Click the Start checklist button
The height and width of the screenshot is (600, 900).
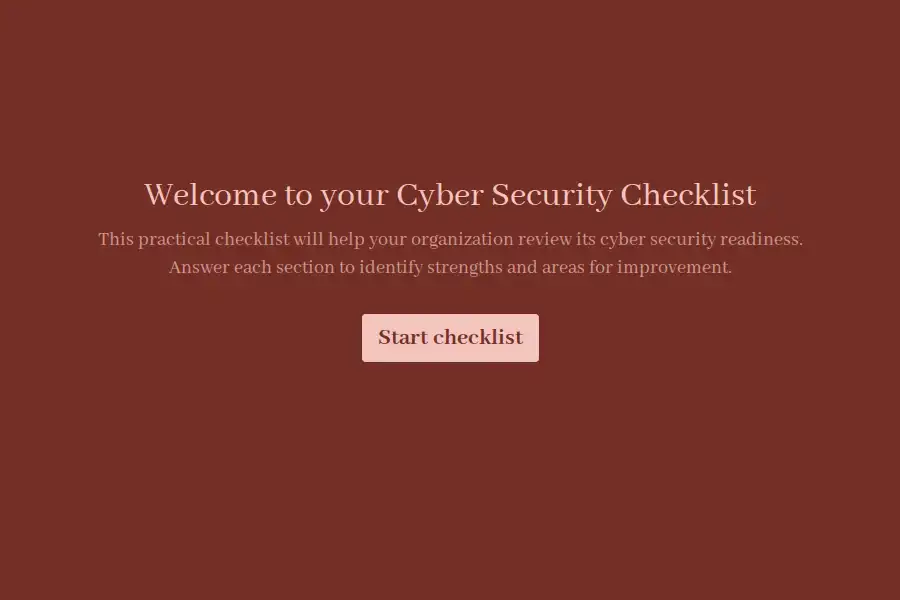[x=450, y=338]
